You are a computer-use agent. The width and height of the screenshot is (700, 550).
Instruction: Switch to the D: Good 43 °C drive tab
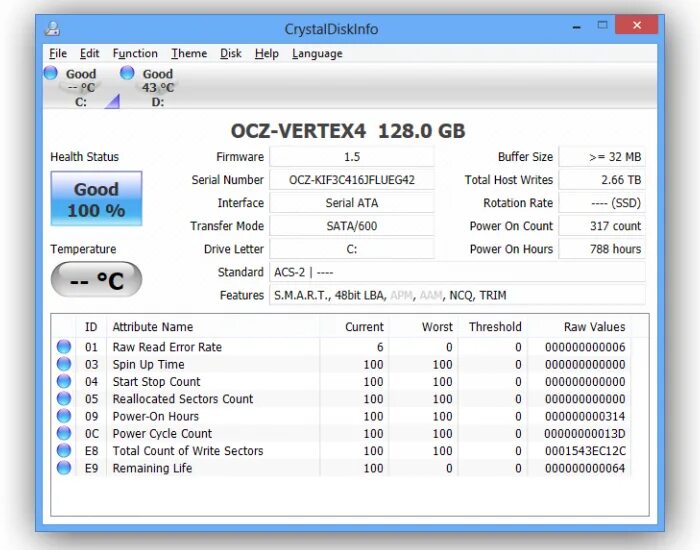(158, 88)
